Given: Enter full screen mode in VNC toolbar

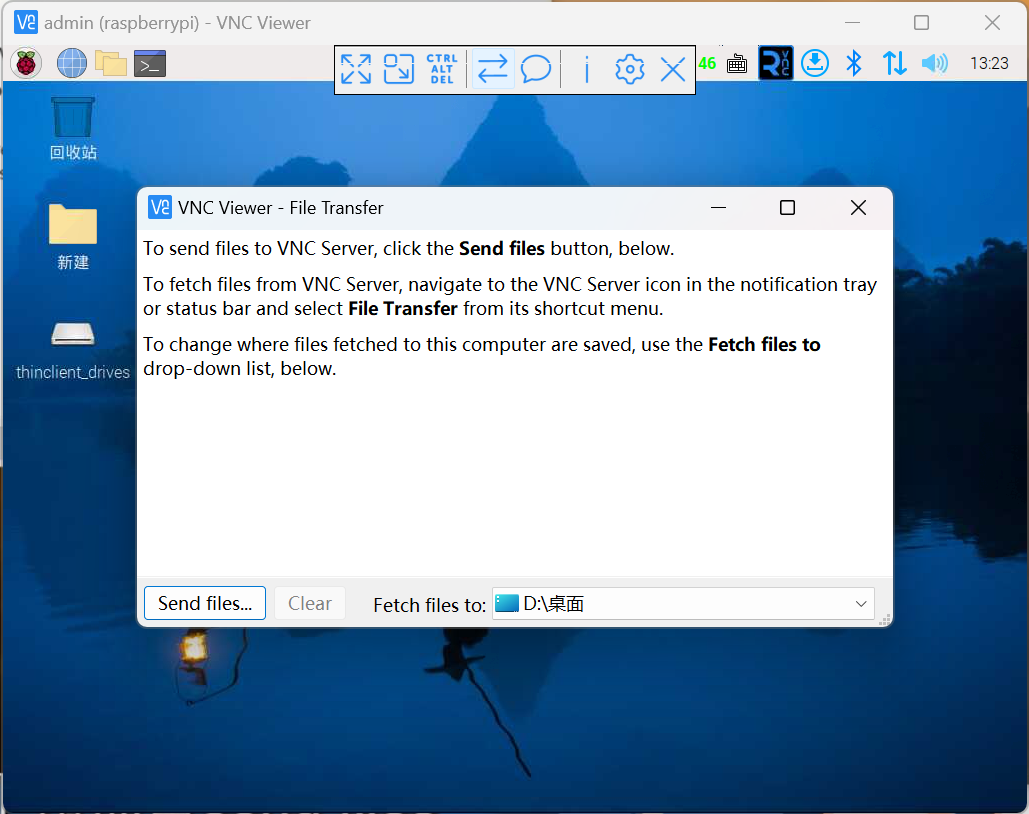Looking at the screenshot, I should click(356, 69).
